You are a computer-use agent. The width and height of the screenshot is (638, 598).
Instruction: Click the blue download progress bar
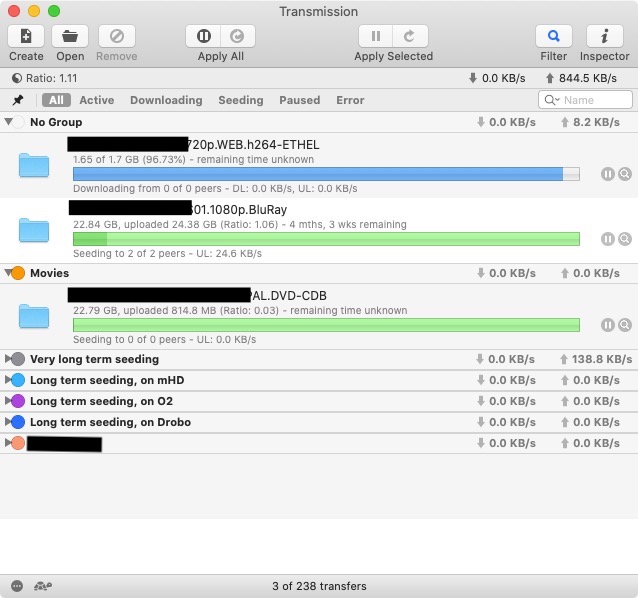click(x=326, y=174)
